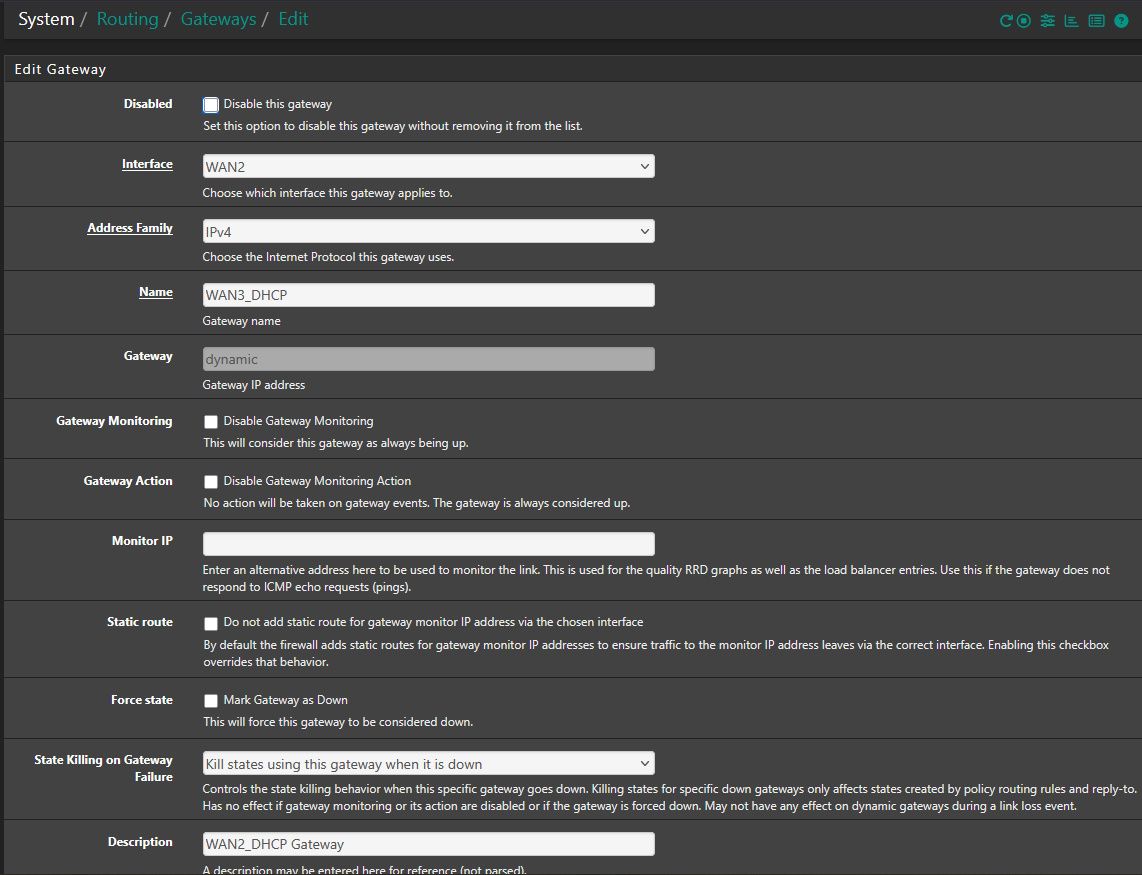Click the Name field containing WAN3_DHCP
The width and height of the screenshot is (1142, 875).
[x=428, y=295]
